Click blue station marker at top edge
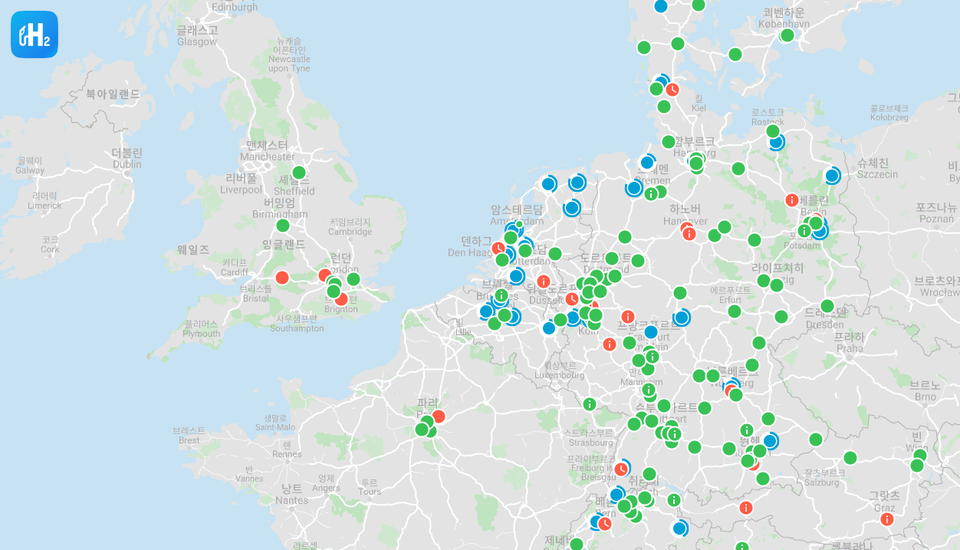 click(660, 6)
